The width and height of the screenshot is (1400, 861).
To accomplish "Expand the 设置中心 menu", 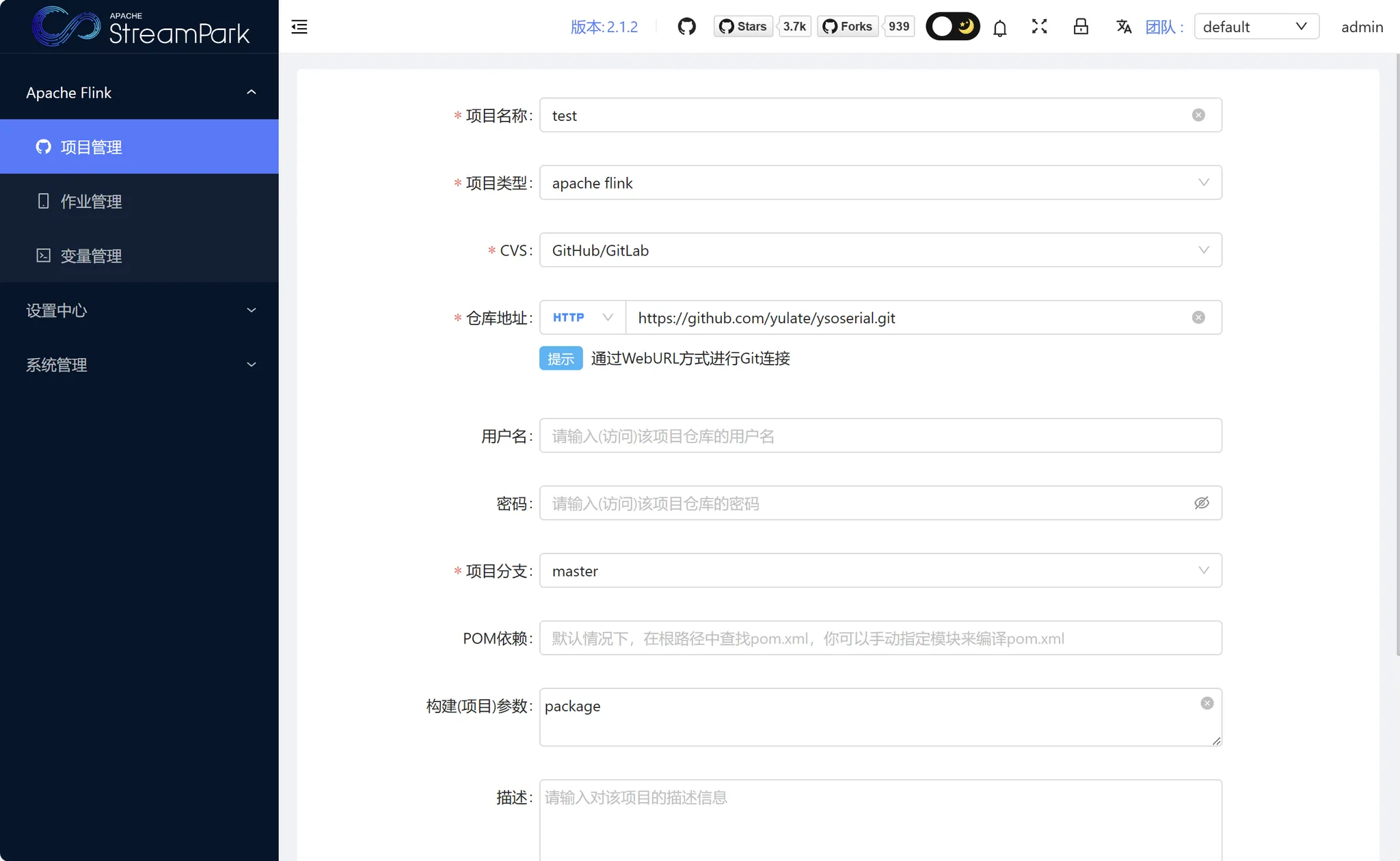I will pos(139,310).
